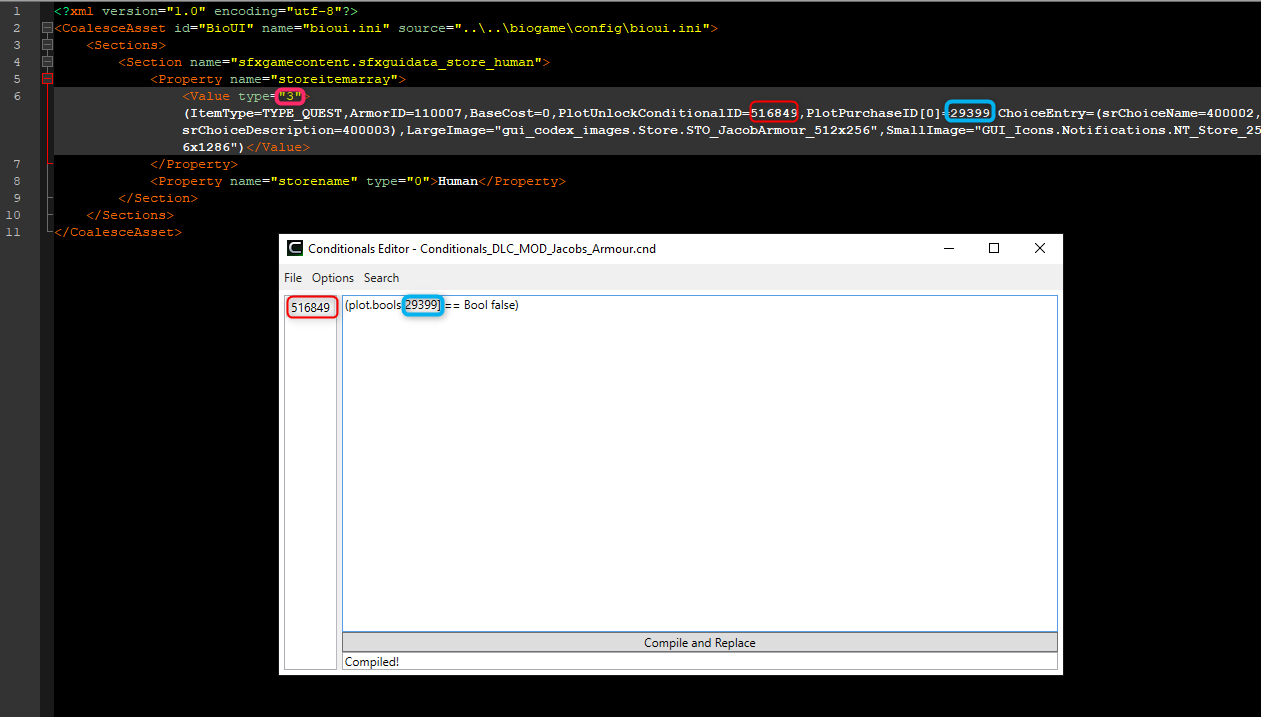Collapse the Sections fold on line 3
Screen dimensions: 1261x717
tap(47, 45)
